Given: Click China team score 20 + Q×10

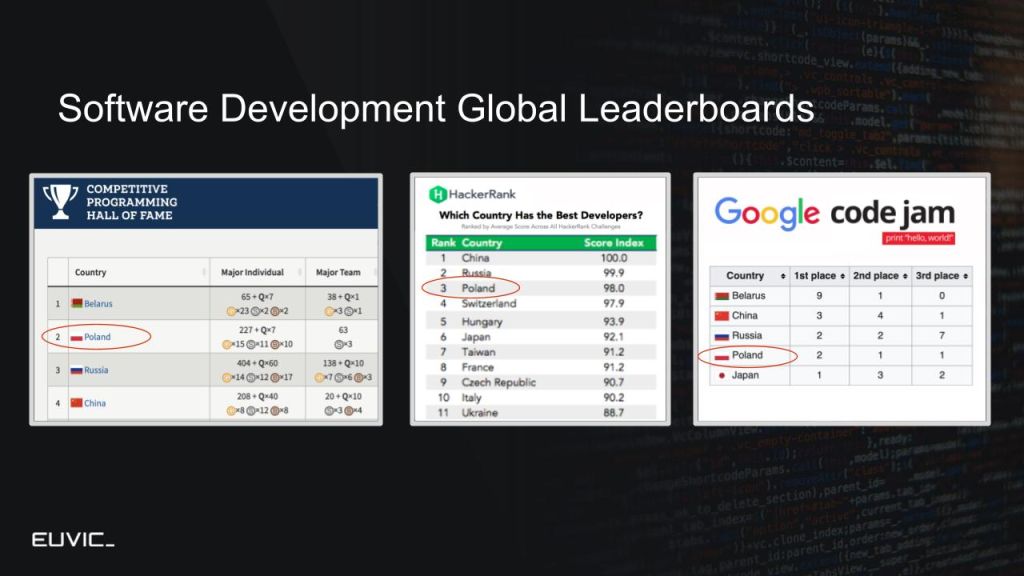Looking at the screenshot, I should 343,396.
